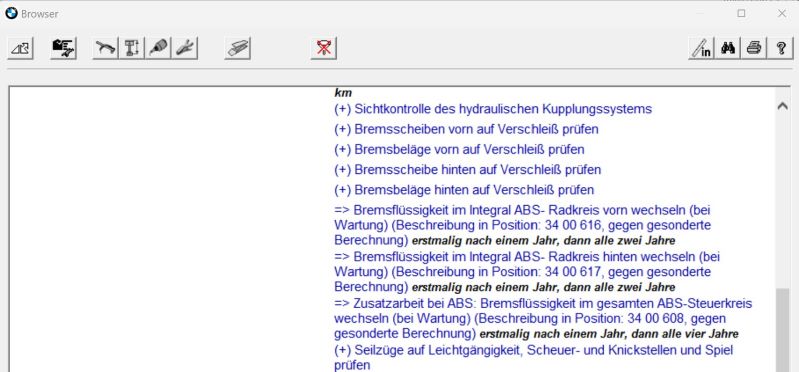Open 'Seilzüge auf Leichtgängigkeit' prüfen link

pyautogui.click(x=534, y=358)
